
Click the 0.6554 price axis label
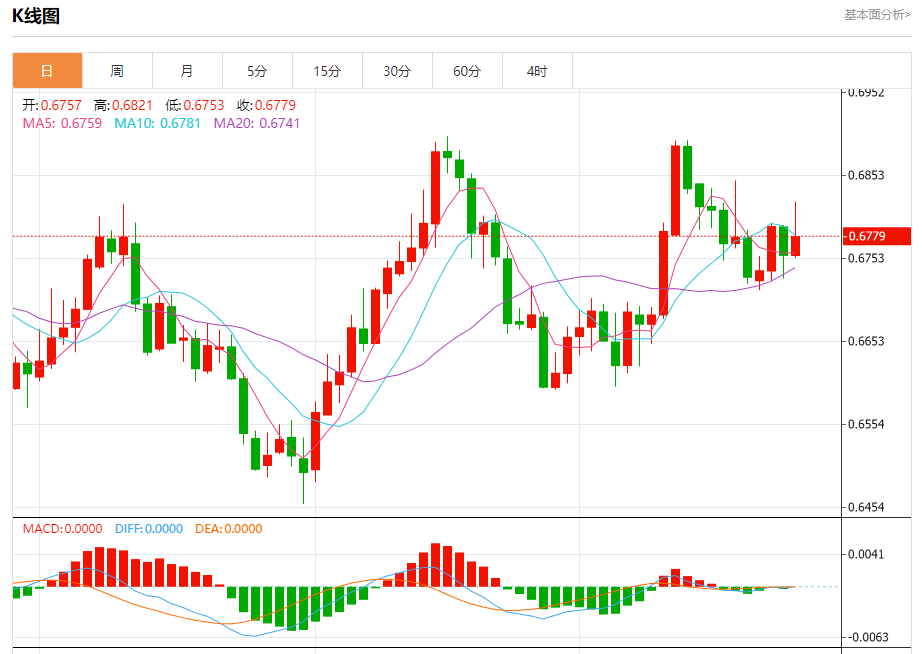(866, 424)
